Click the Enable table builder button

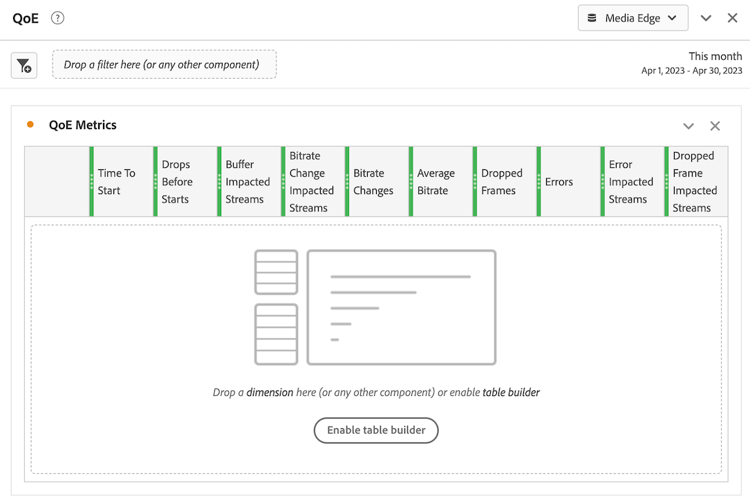point(376,430)
